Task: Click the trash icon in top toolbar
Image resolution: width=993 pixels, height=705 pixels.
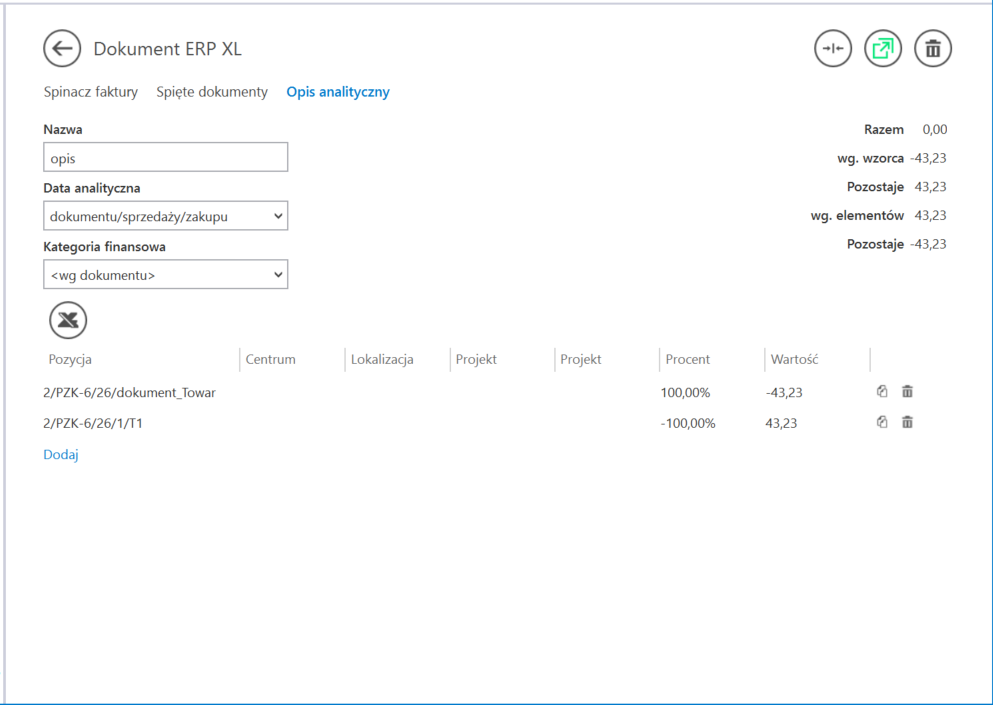Action: click(x=933, y=48)
